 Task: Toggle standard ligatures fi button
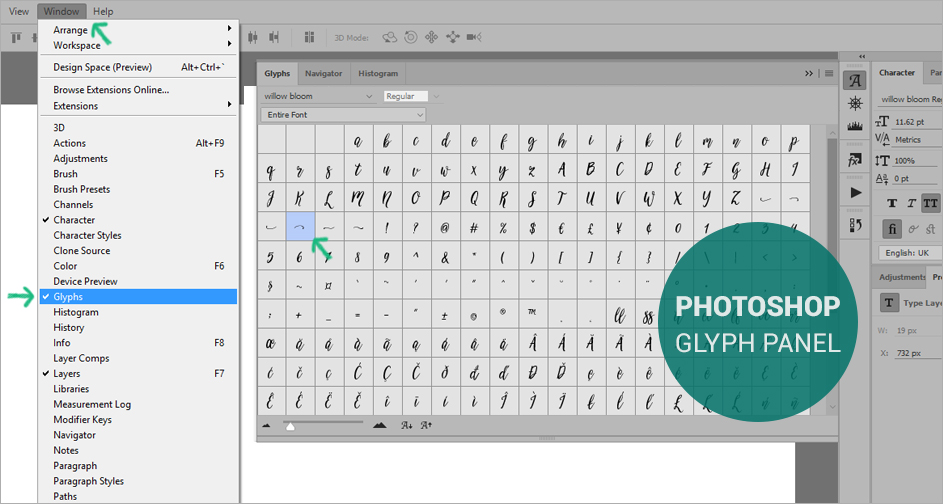pos(892,229)
